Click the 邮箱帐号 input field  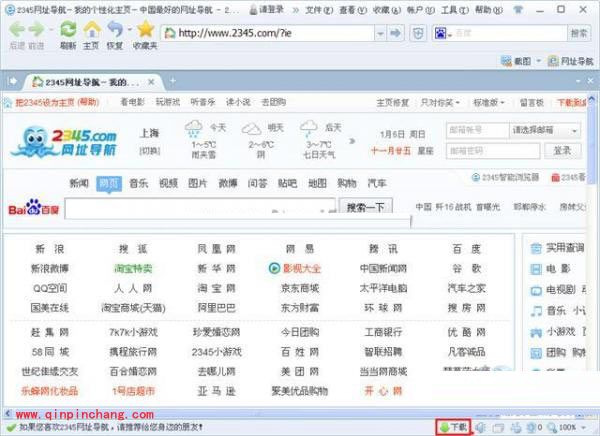tap(478, 130)
